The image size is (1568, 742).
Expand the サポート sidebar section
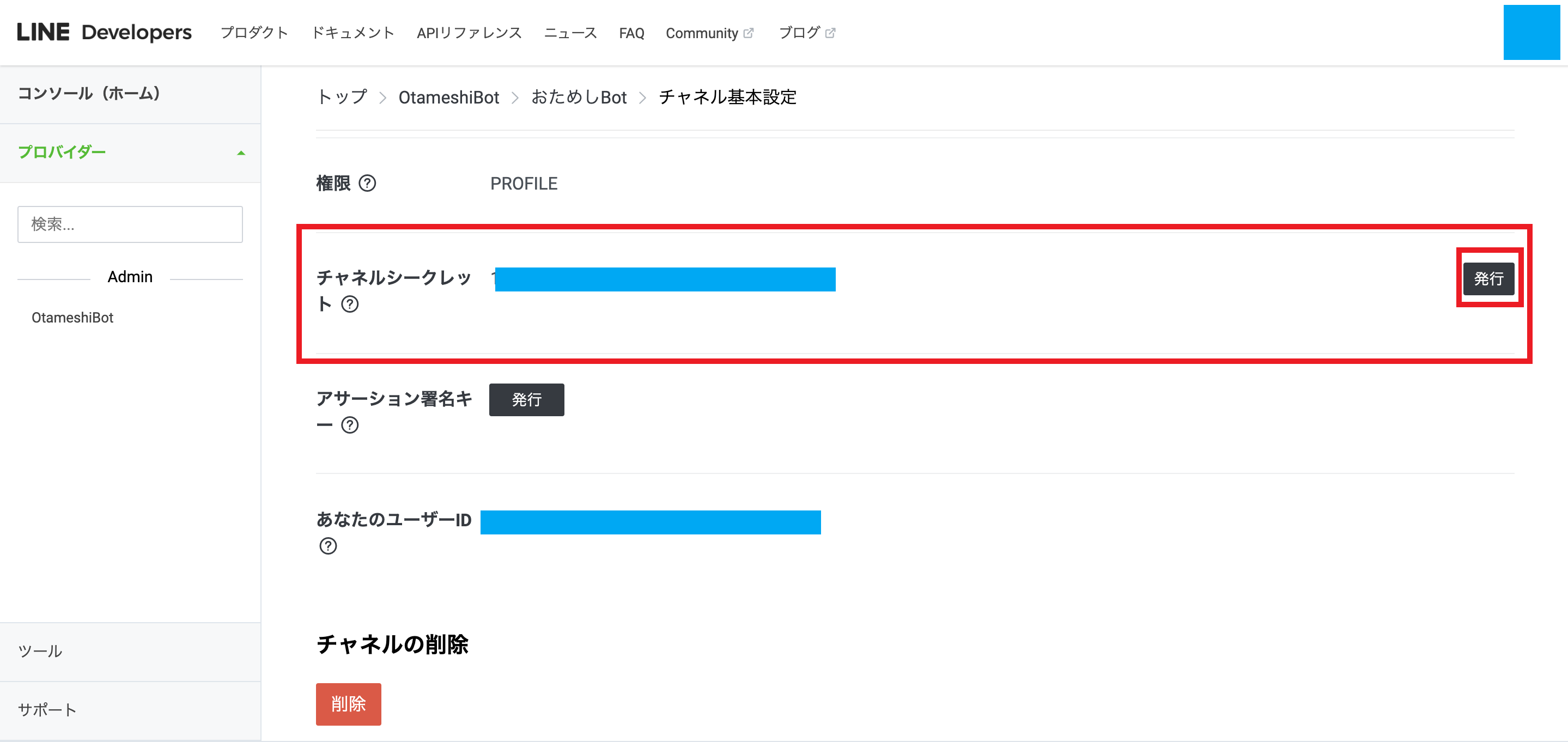pos(47,709)
